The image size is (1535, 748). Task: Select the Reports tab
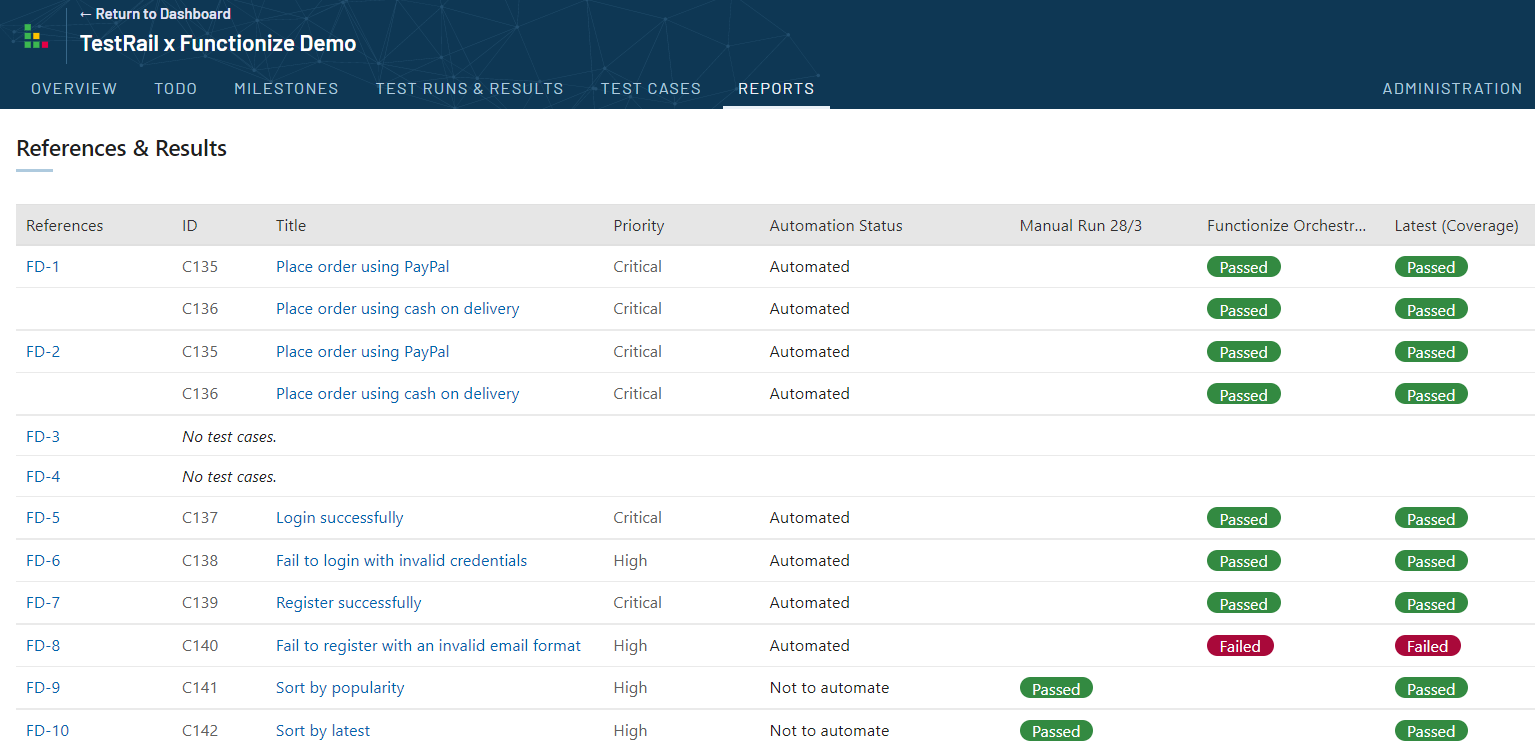776,88
